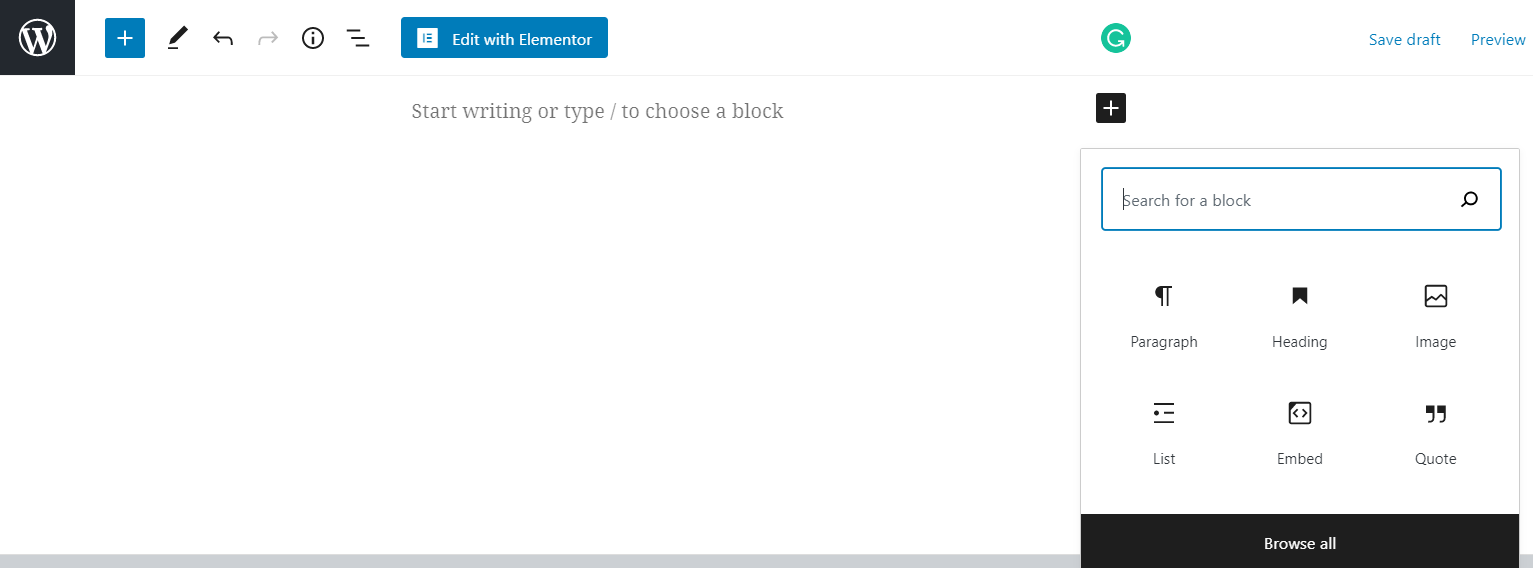Click the black inline add block button
Viewport: 1533px width, 568px height.
click(x=1111, y=108)
